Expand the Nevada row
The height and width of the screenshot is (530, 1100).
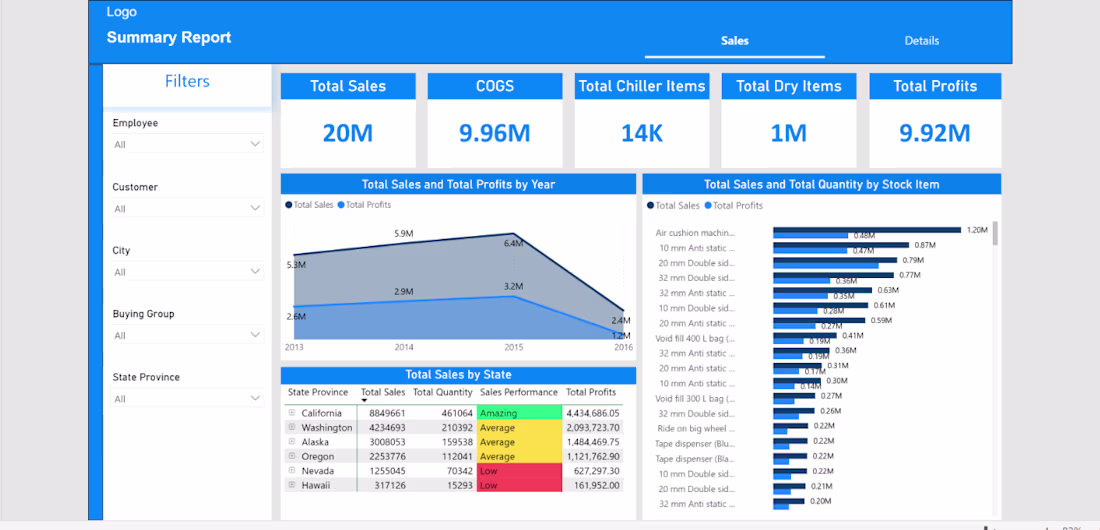(292, 470)
